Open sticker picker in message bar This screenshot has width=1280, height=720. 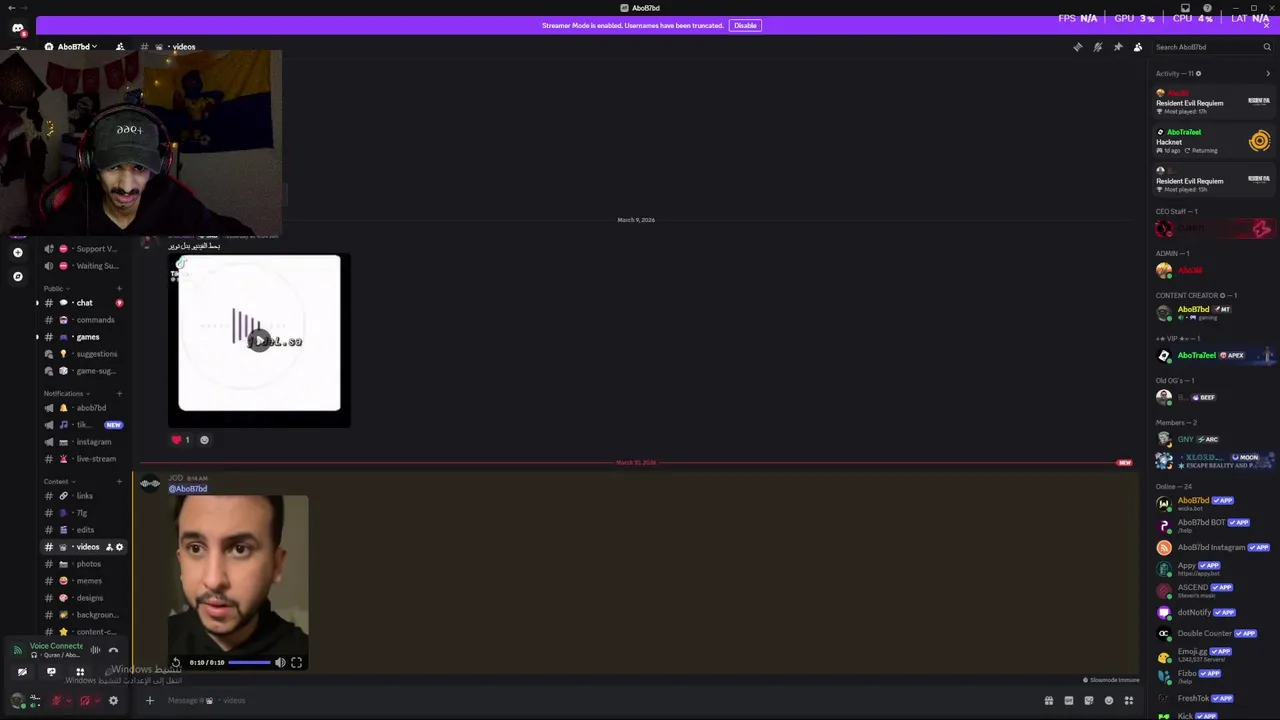click(1089, 701)
